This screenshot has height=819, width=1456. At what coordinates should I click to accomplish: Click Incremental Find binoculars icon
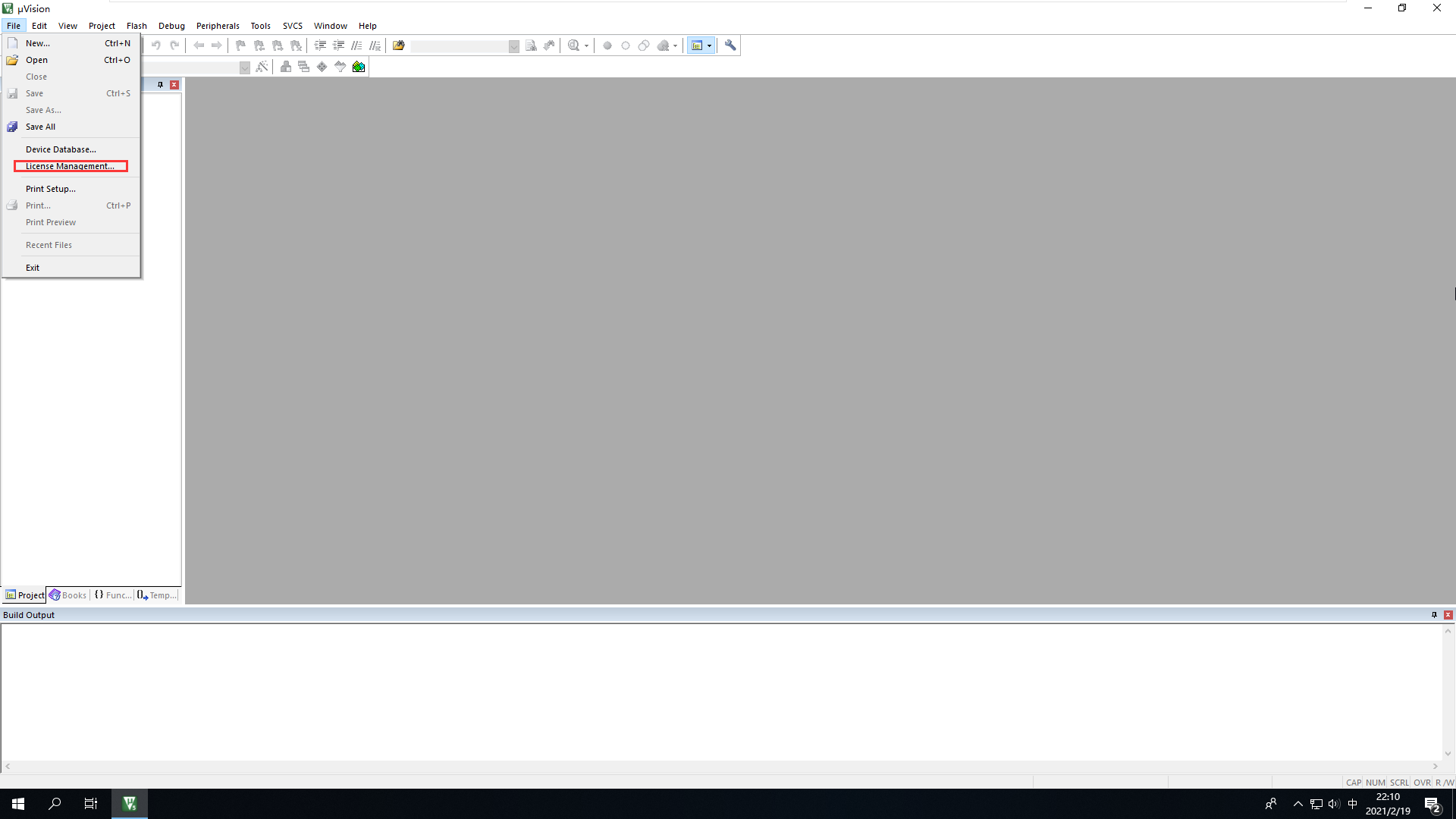click(549, 45)
